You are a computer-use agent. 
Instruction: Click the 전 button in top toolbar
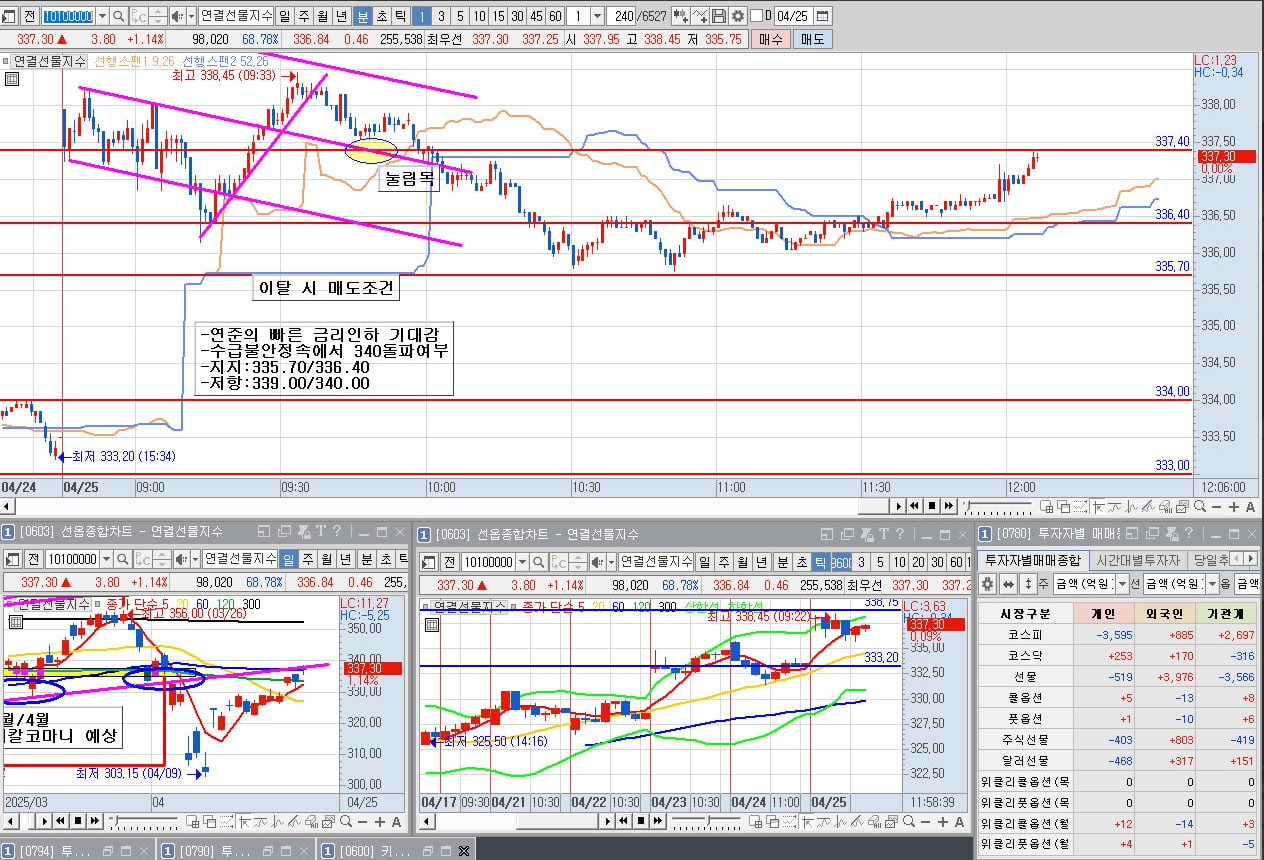point(30,16)
